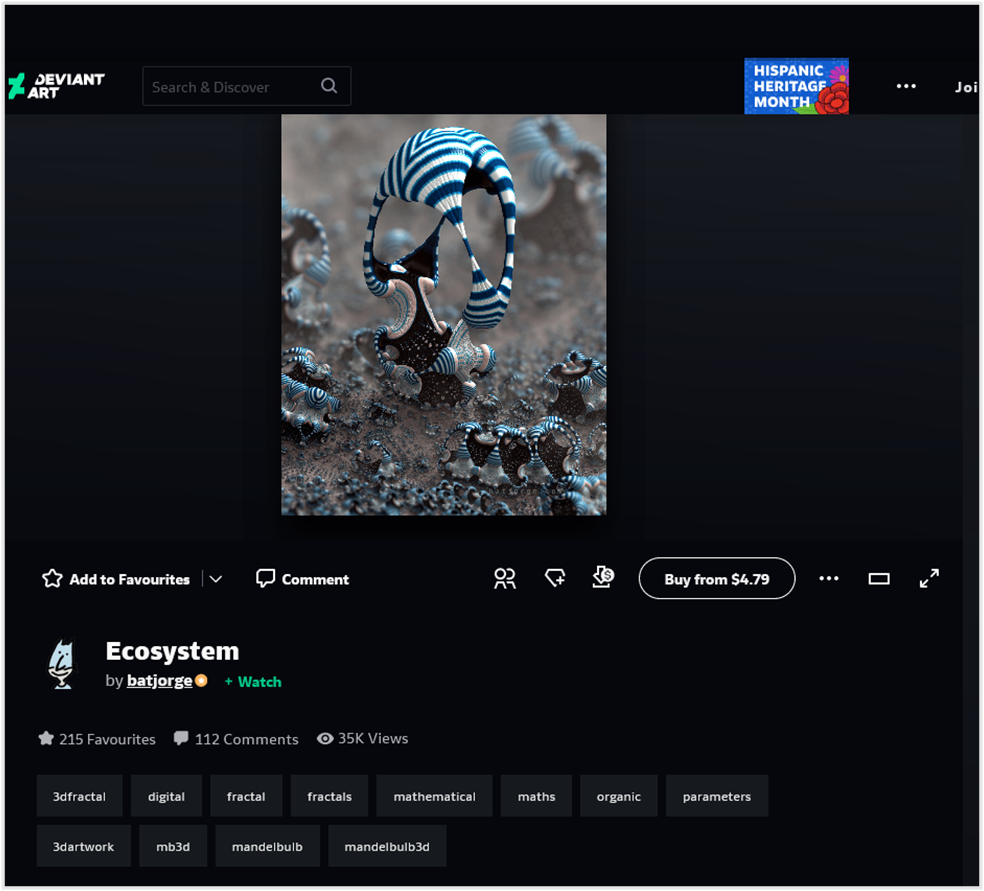Select the fractal tag
The height and width of the screenshot is (891, 984).
click(246, 796)
